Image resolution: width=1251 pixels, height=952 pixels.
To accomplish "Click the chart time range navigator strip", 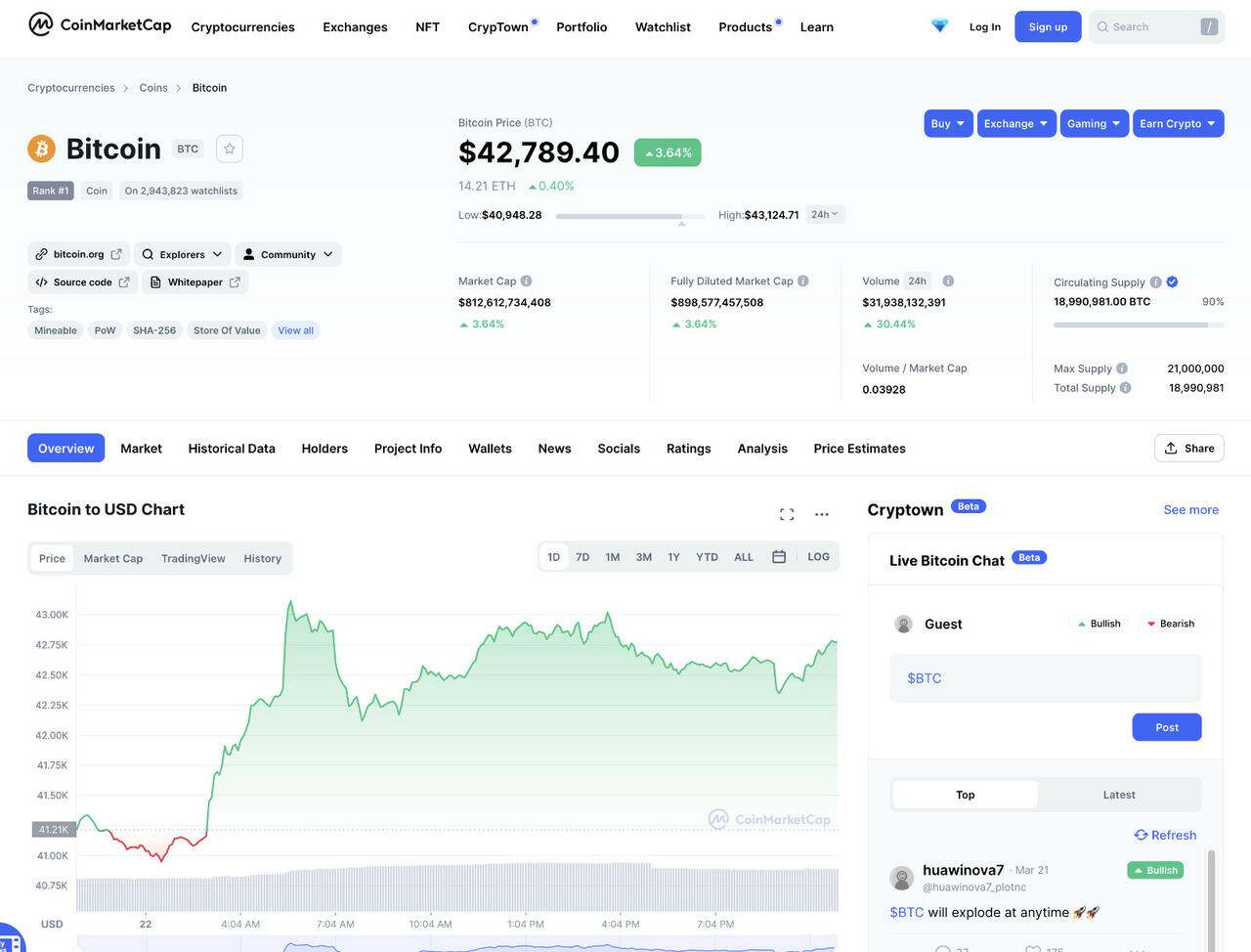I will tap(457, 944).
